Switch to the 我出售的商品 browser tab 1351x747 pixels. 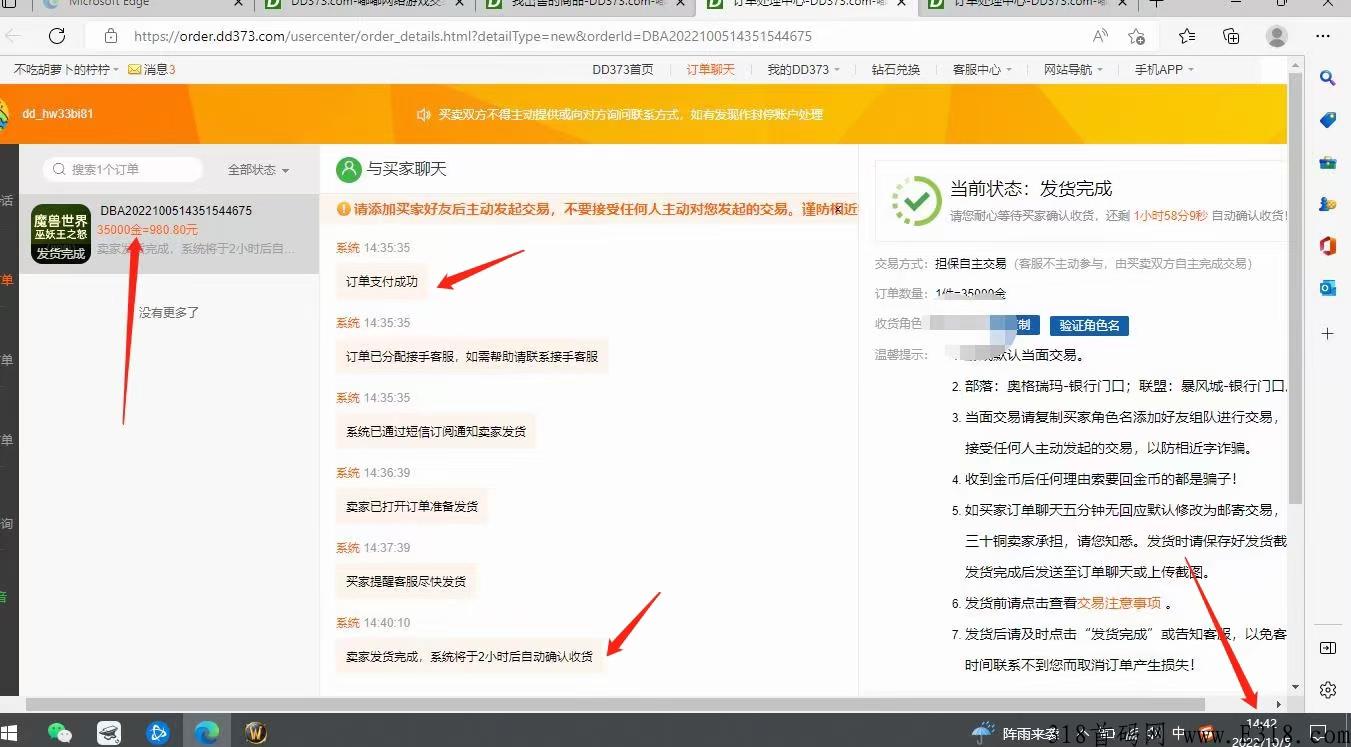587,4
